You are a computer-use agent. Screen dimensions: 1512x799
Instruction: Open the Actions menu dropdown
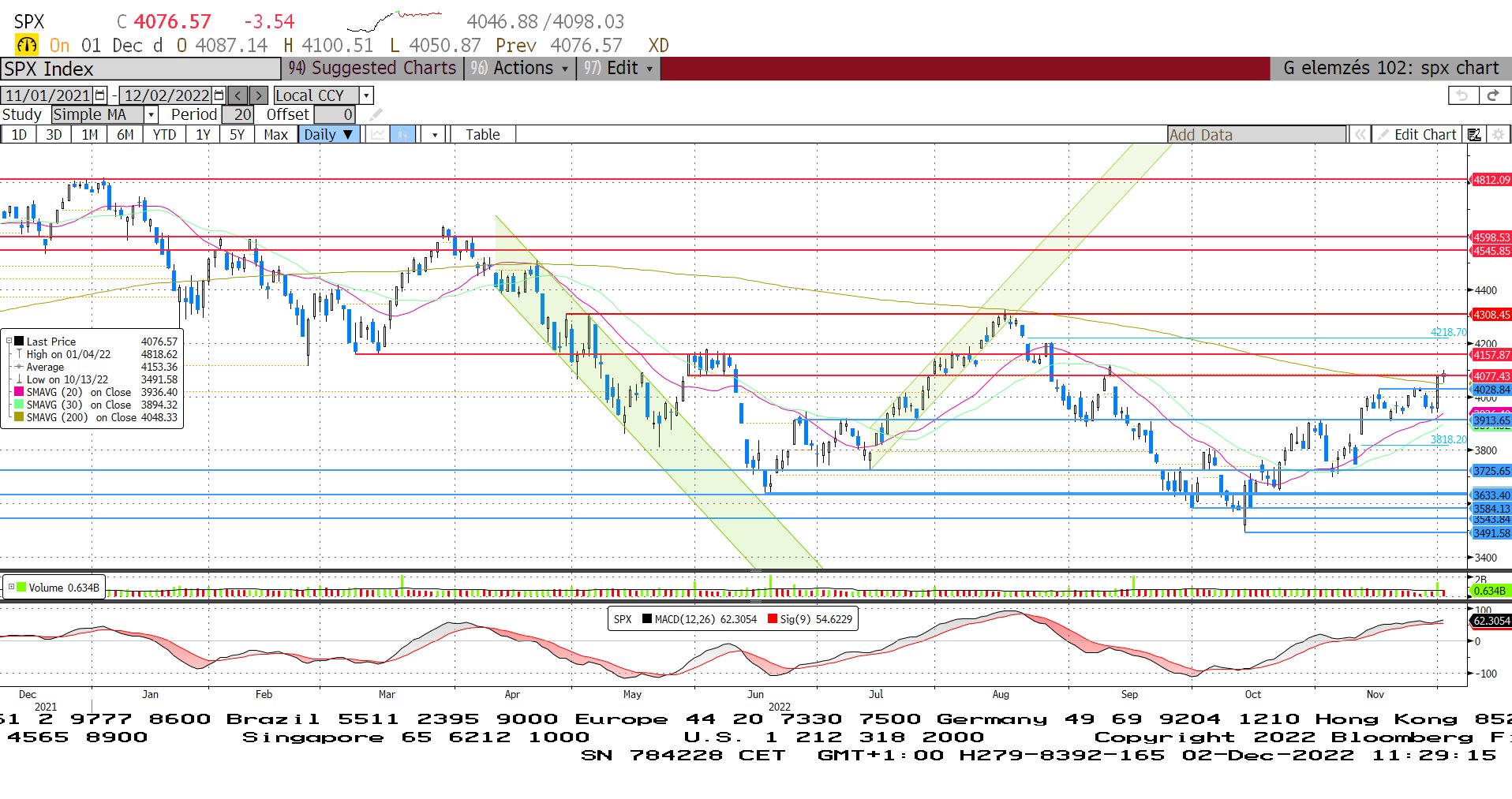click(x=518, y=69)
